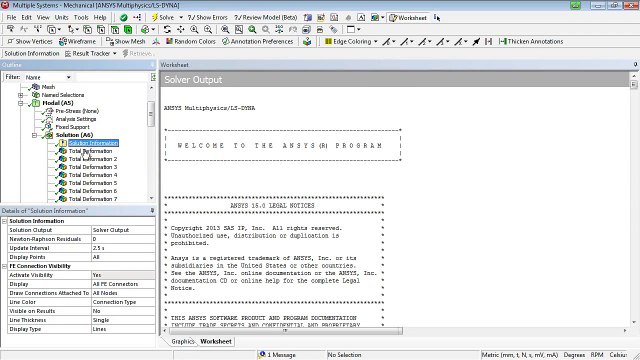
Task: Click the Solution Information toolbar button
Action: click(32, 53)
